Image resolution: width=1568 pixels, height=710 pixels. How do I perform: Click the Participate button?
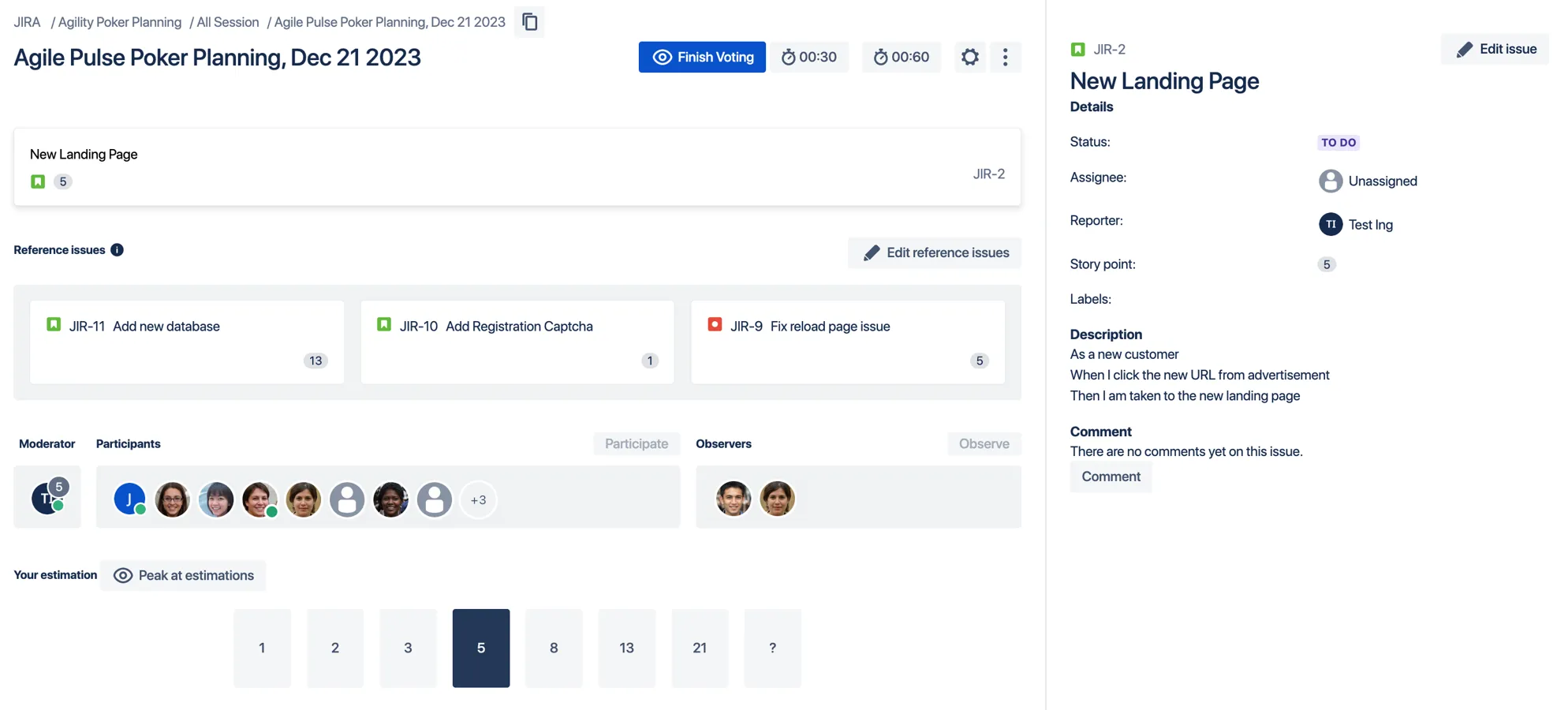[637, 443]
